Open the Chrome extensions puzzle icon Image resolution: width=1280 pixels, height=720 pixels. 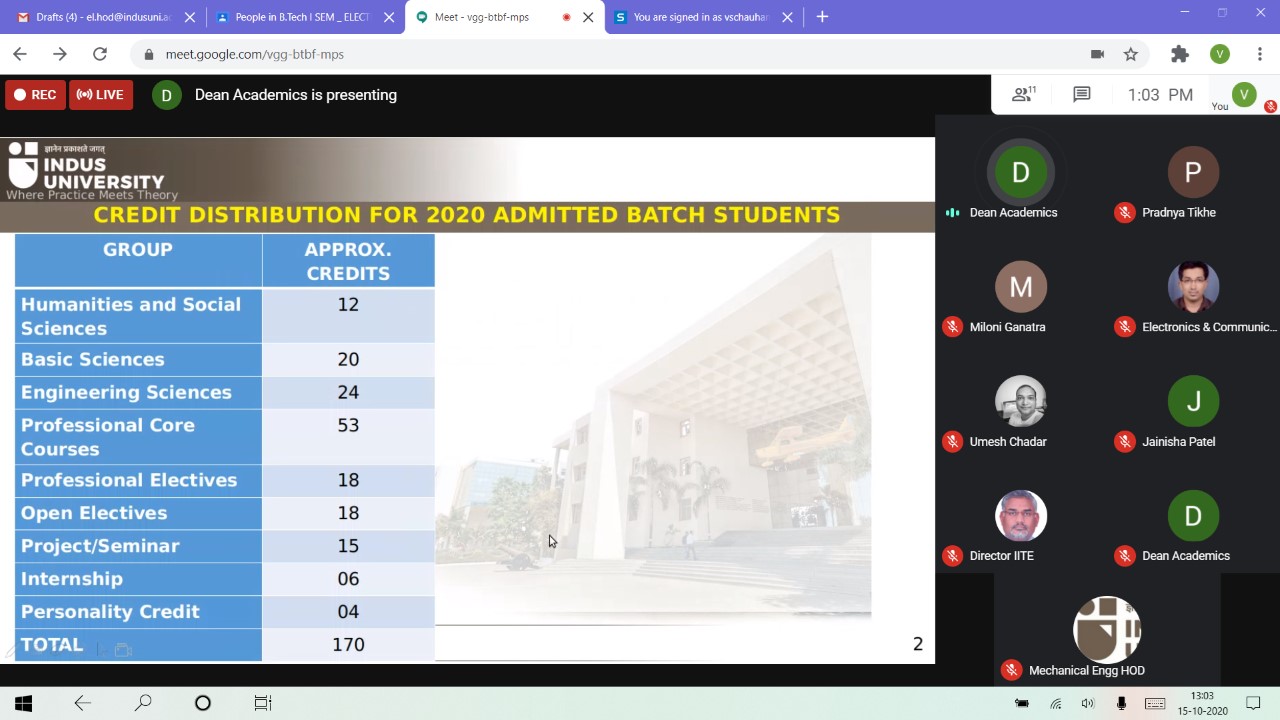tap(1180, 54)
